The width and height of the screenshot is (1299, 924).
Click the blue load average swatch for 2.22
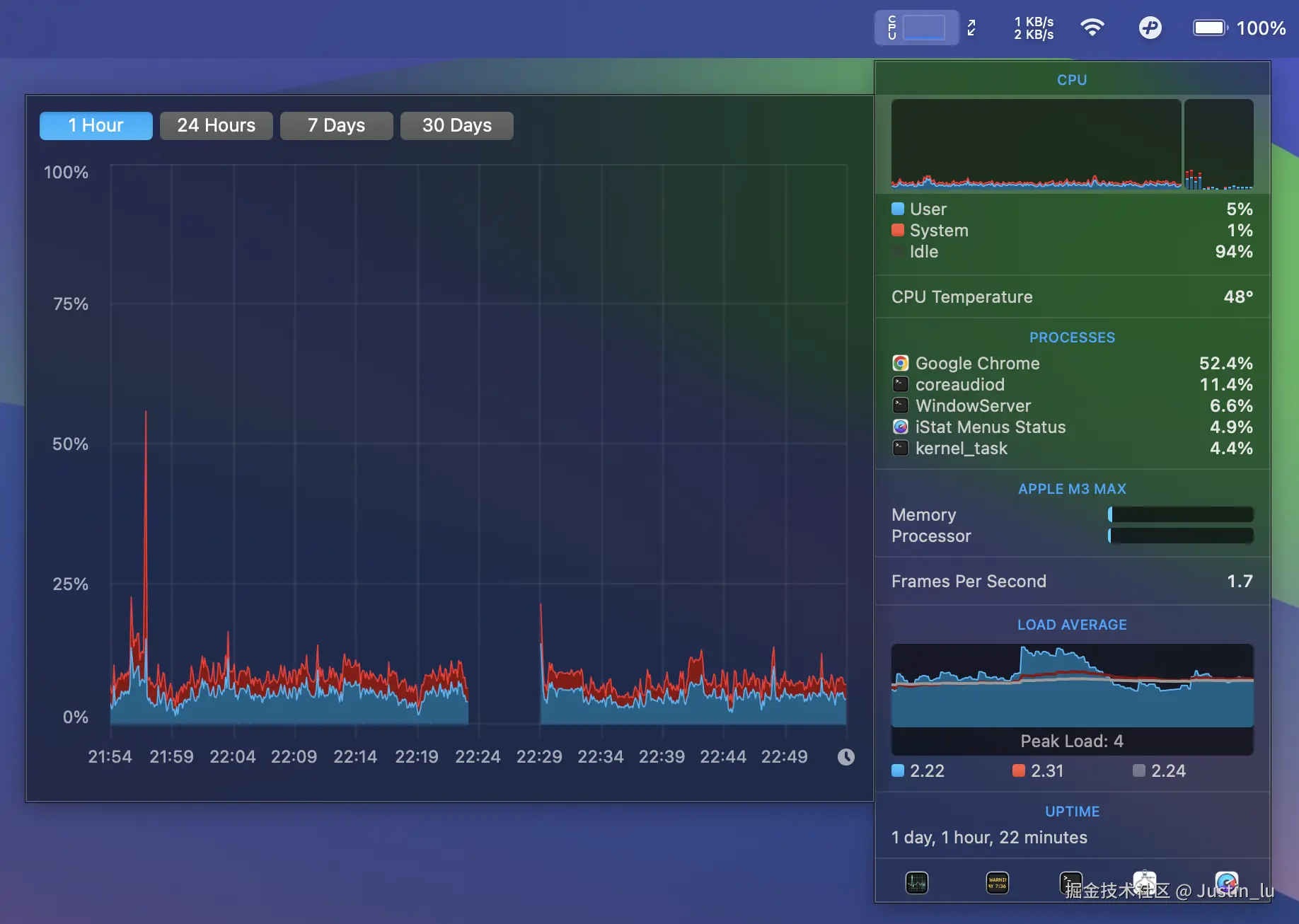pos(898,770)
